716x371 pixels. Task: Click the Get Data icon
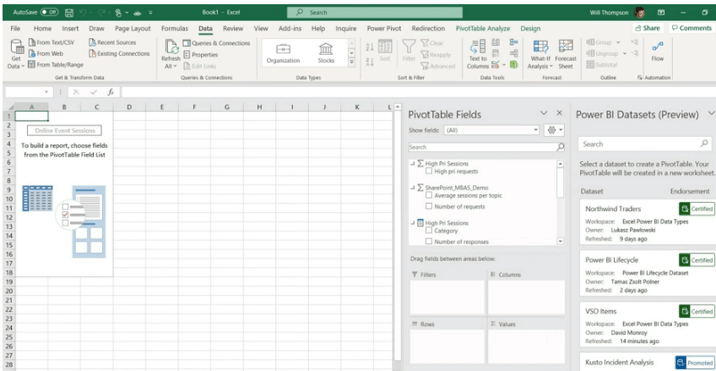[17, 47]
